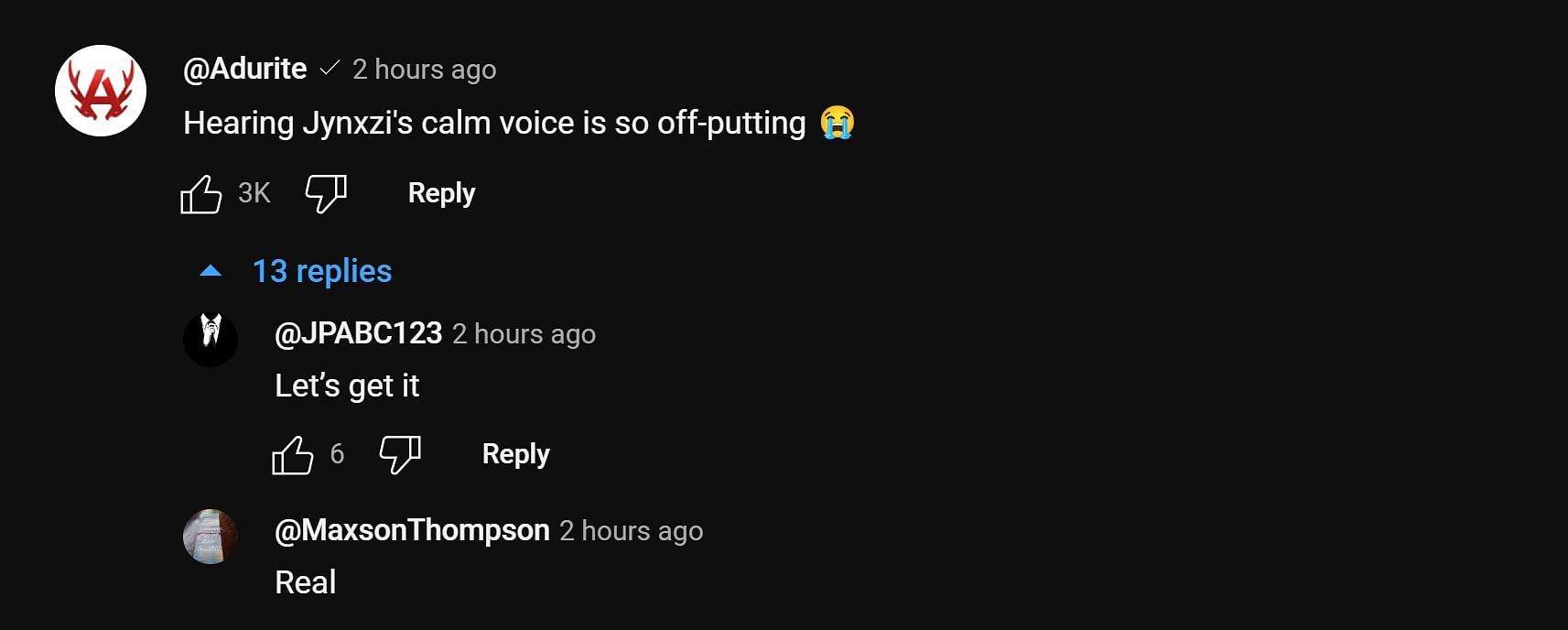Image resolution: width=1568 pixels, height=630 pixels.
Task: Reply to Adurite's comment
Action: point(441,193)
